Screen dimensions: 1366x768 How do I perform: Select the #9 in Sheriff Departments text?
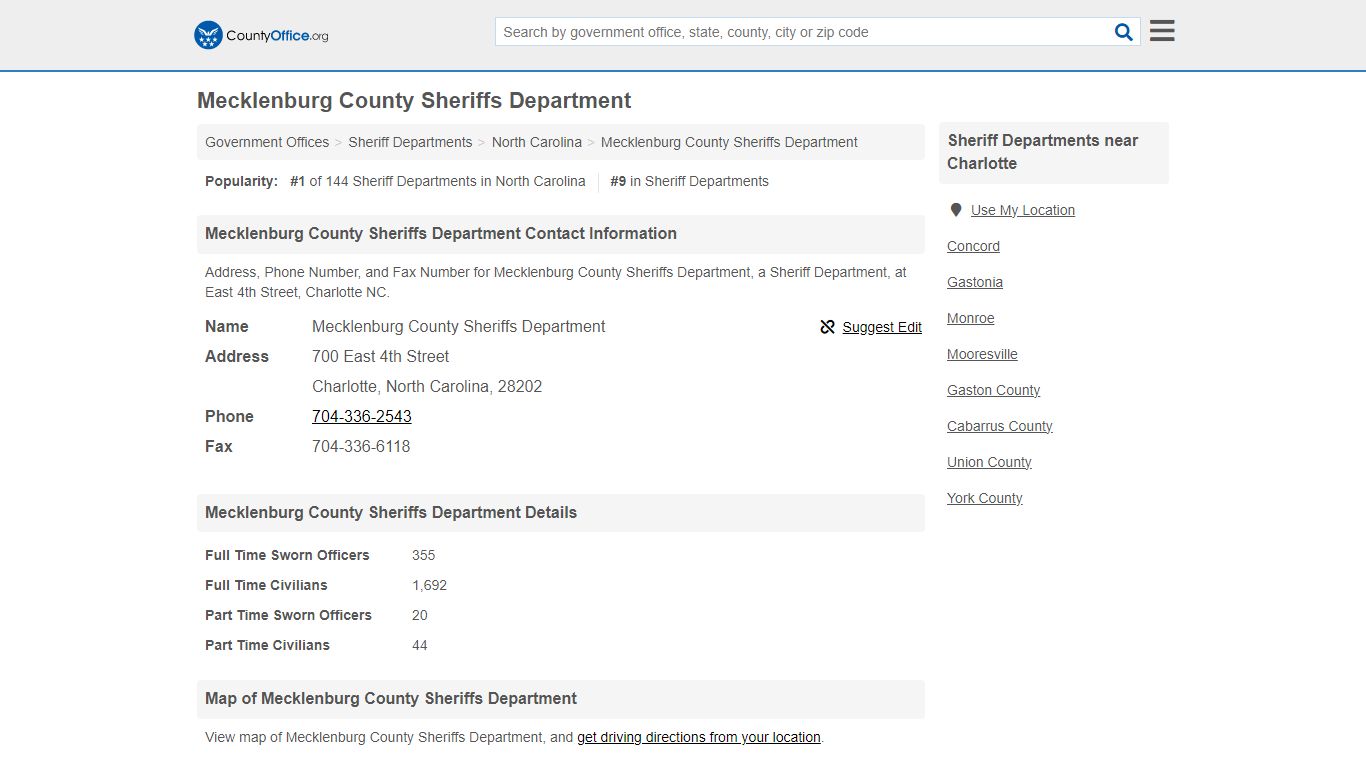pyautogui.click(x=690, y=181)
